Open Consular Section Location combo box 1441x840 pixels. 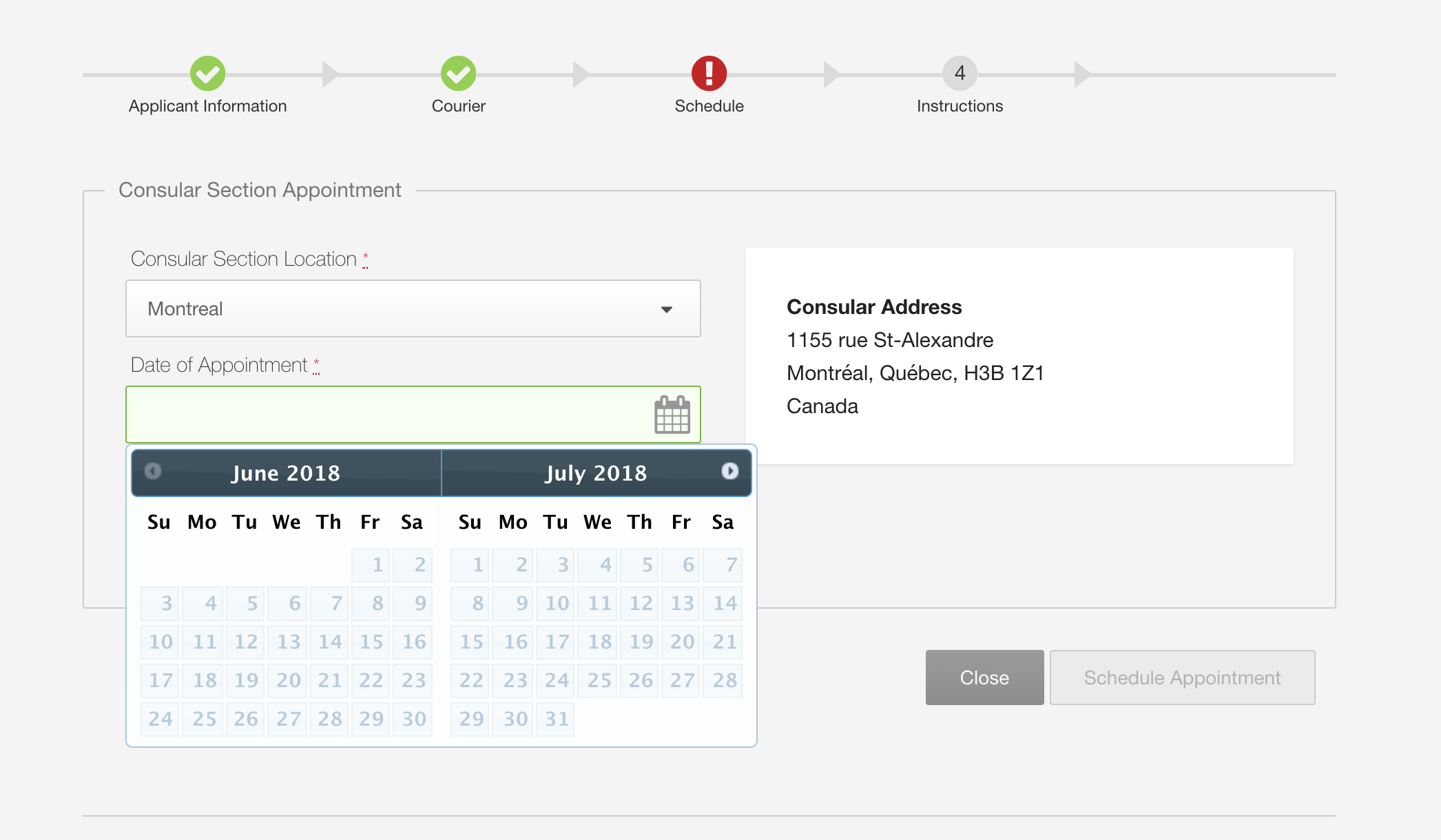(x=413, y=308)
